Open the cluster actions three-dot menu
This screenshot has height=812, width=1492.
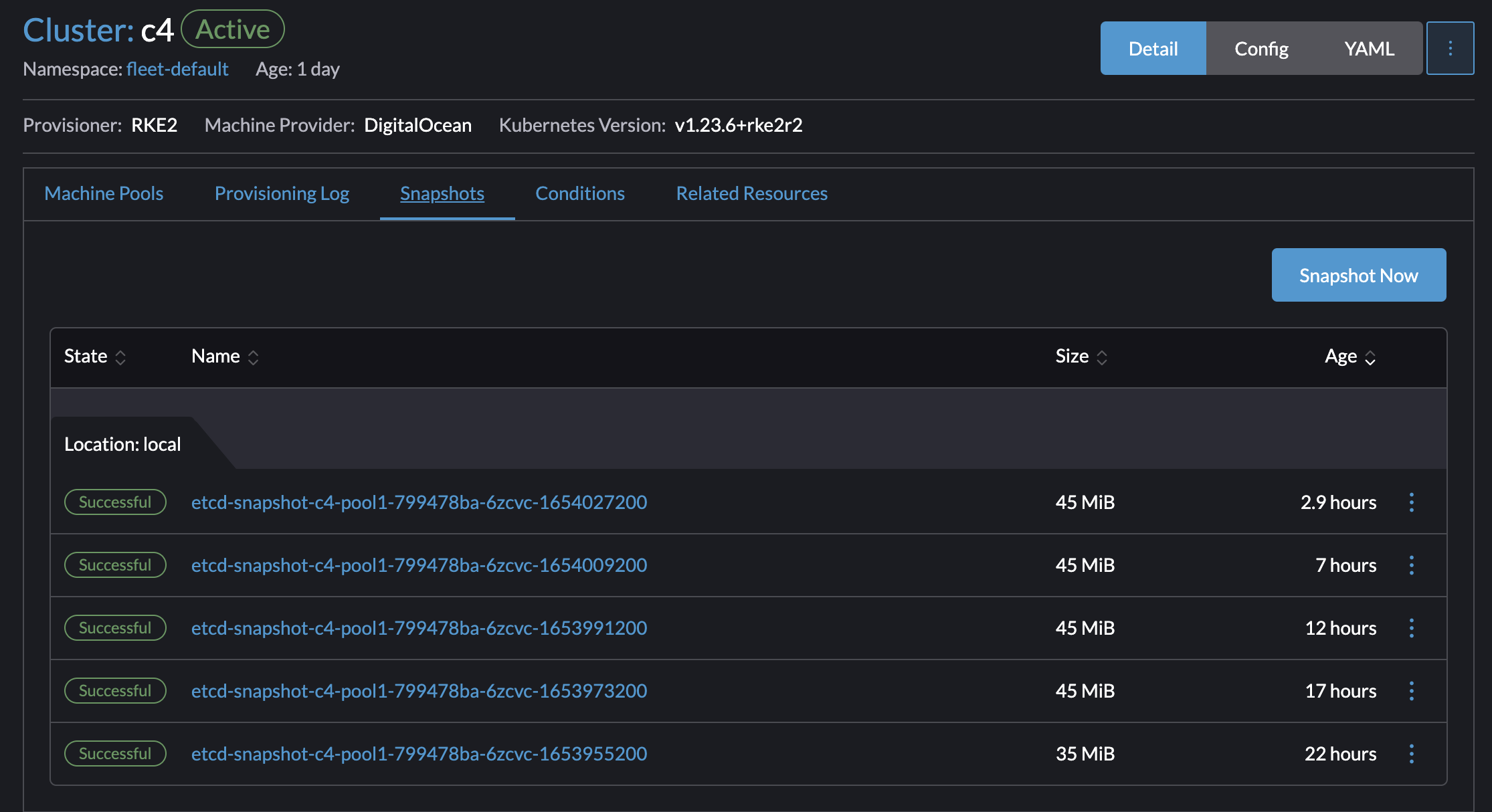click(x=1450, y=47)
